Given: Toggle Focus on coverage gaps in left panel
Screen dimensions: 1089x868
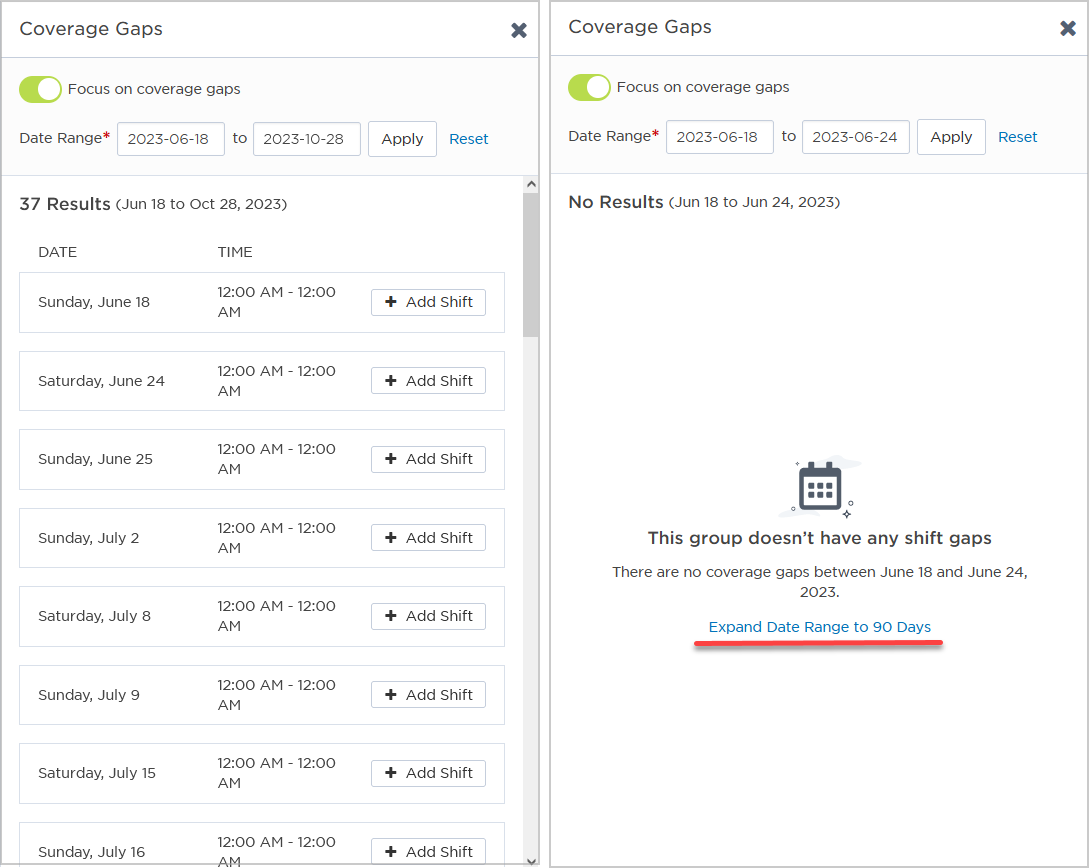Looking at the screenshot, I should click(40, 90).
